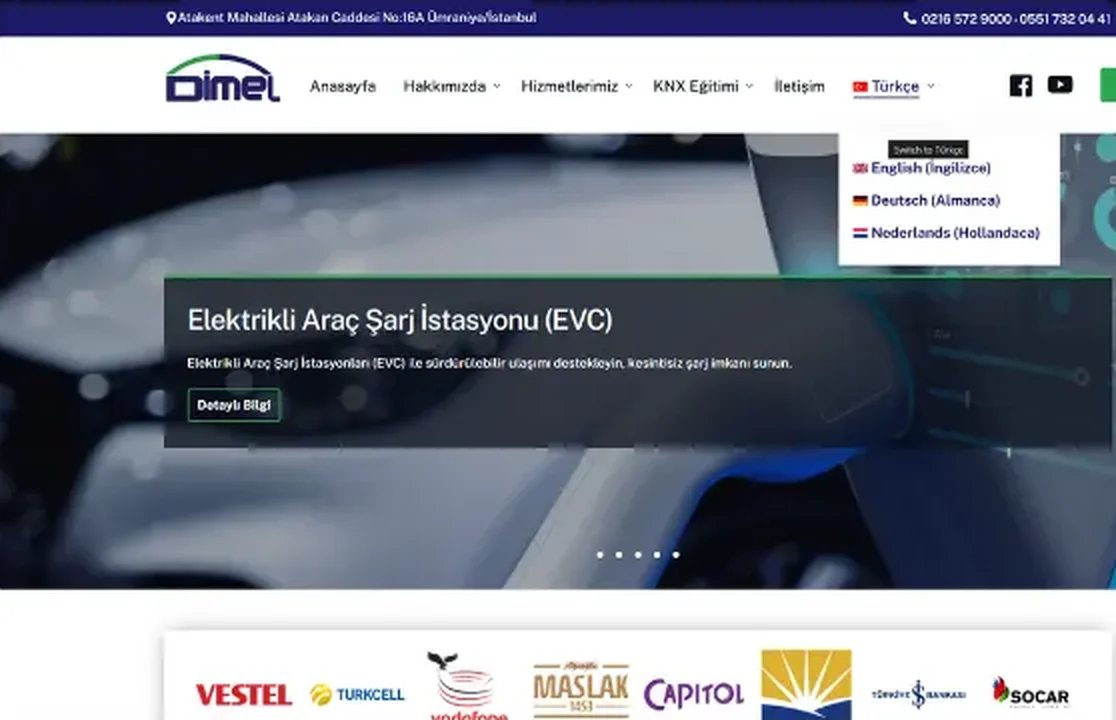1116x720 pixels.
Task: Click the Detaylı Bilgi button
Action: tap(234, 405)
